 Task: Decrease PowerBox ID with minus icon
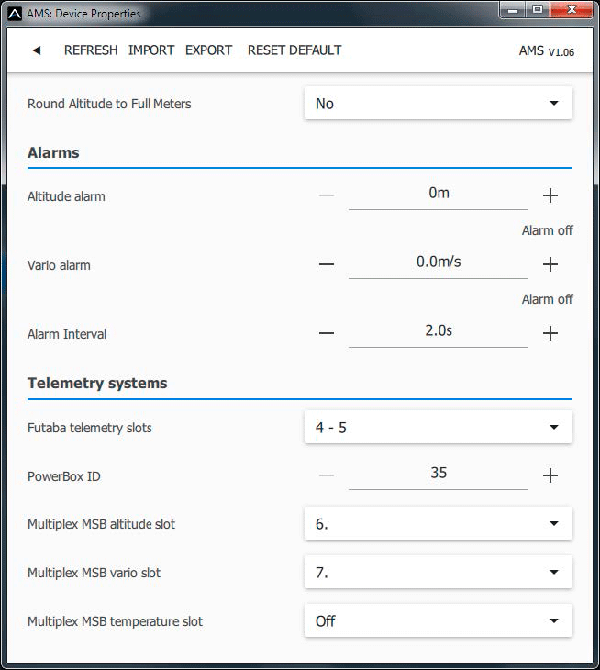[326, 476]
